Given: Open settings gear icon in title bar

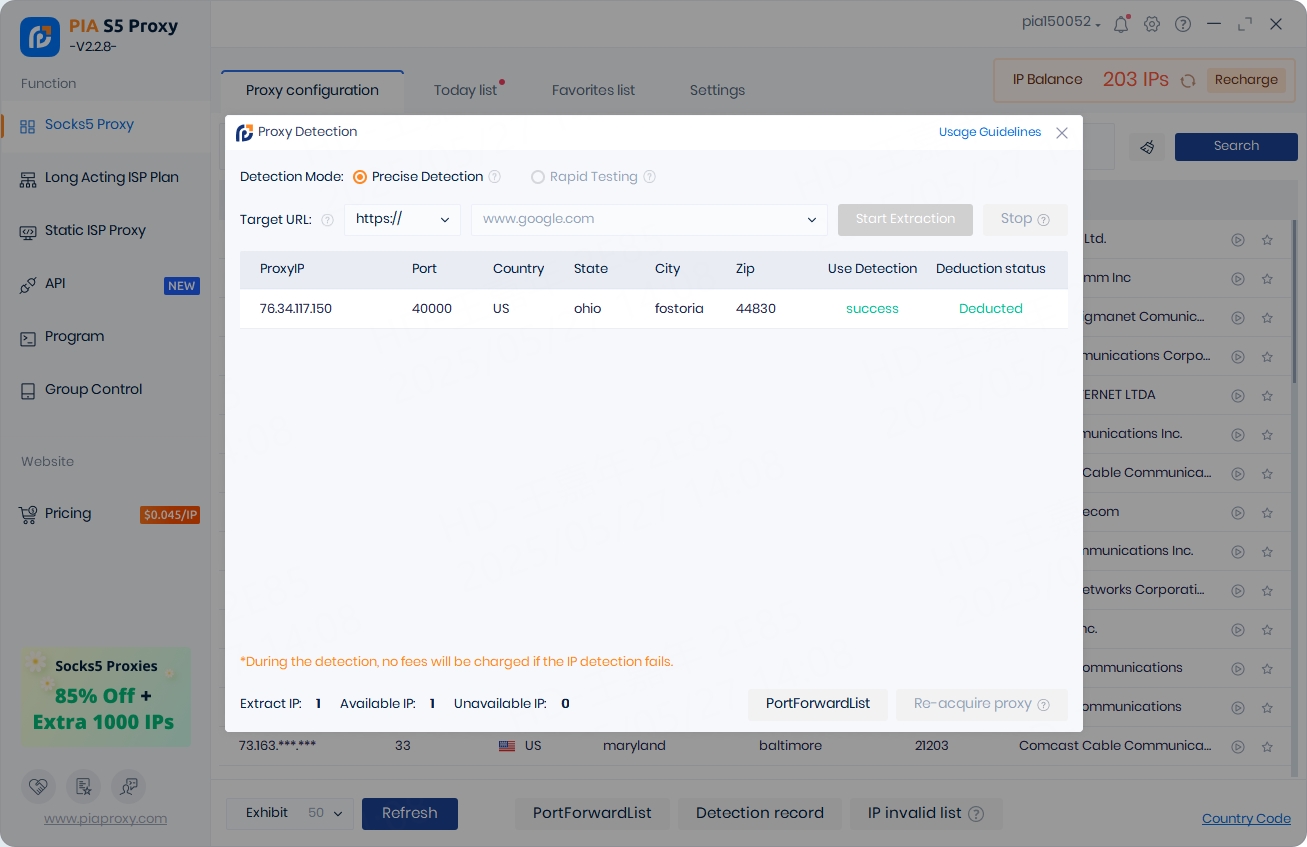Looking at the screenshot, I should click(1152, 24).
